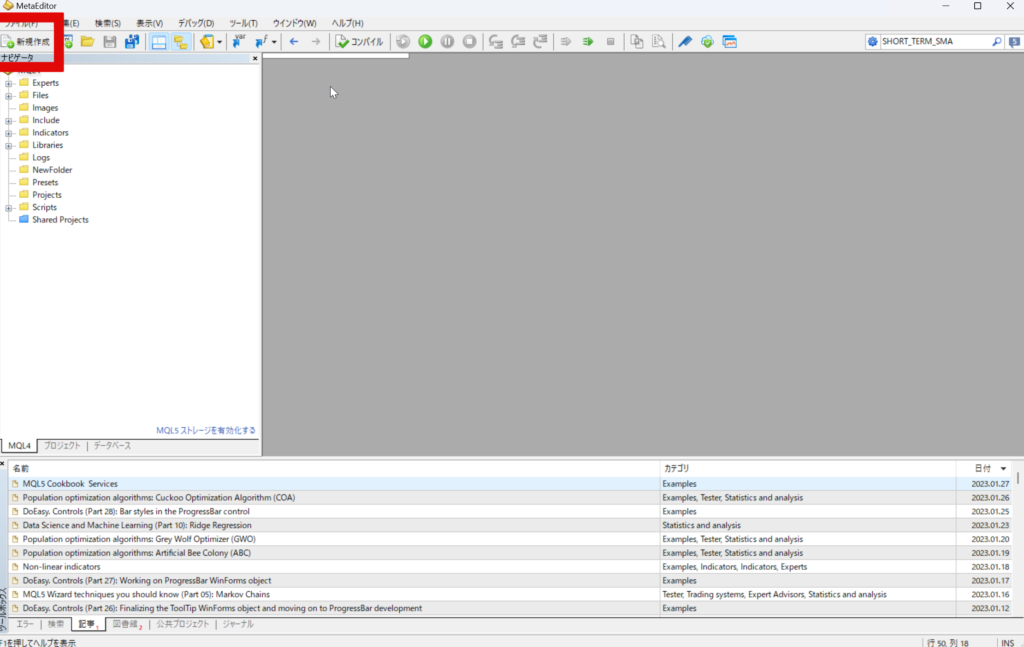Open the ヘルプ(H) menu
The width and height of the screenshot is (1024, 647).
[347, 23]
